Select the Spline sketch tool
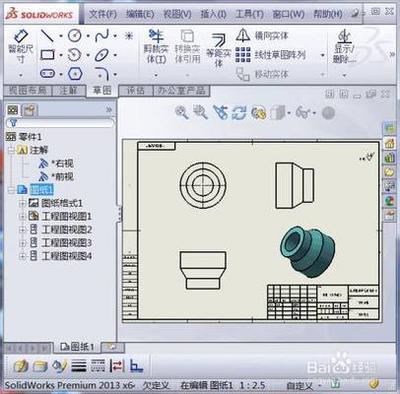This screenshot has width=400, height=394. coord(102,35)
